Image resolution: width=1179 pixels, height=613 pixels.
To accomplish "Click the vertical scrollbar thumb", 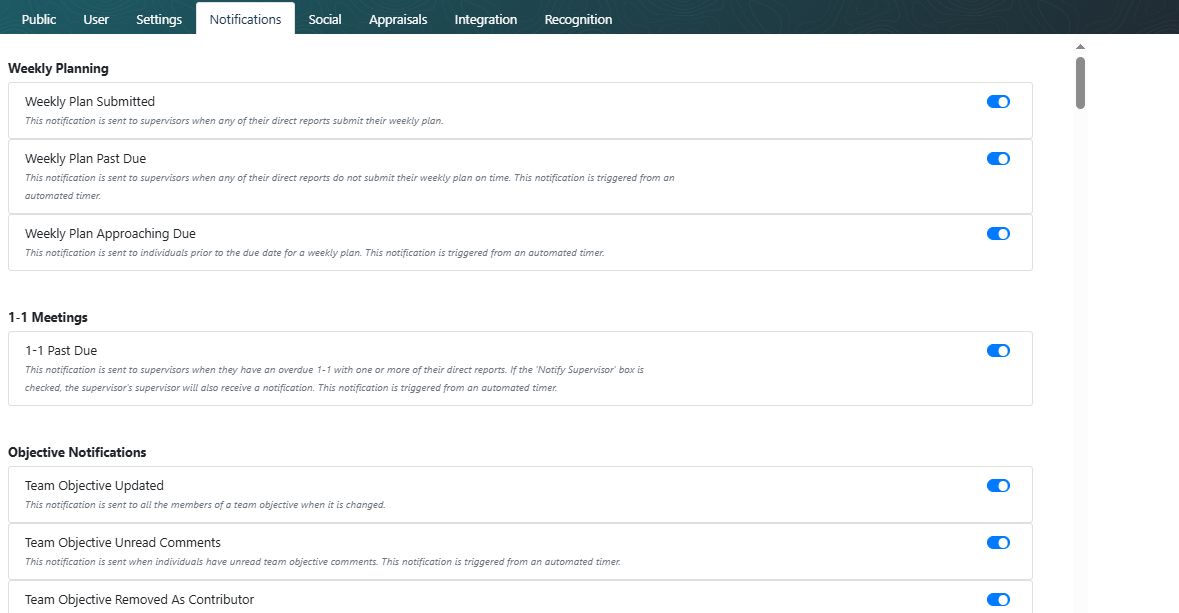I will point(1080,83).
